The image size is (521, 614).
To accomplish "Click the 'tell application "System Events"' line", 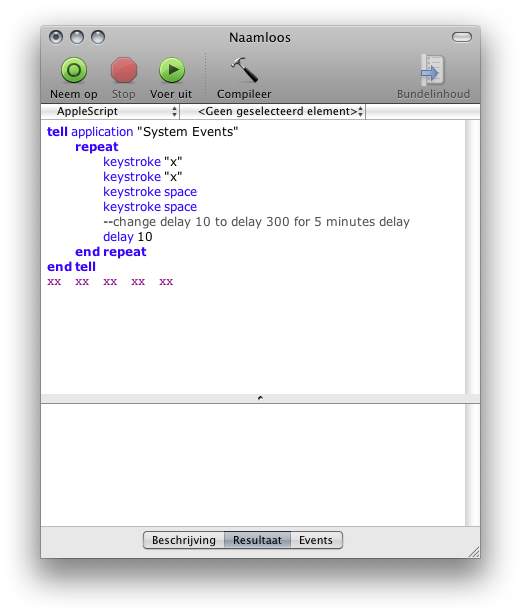I will (x=142, y=132).
